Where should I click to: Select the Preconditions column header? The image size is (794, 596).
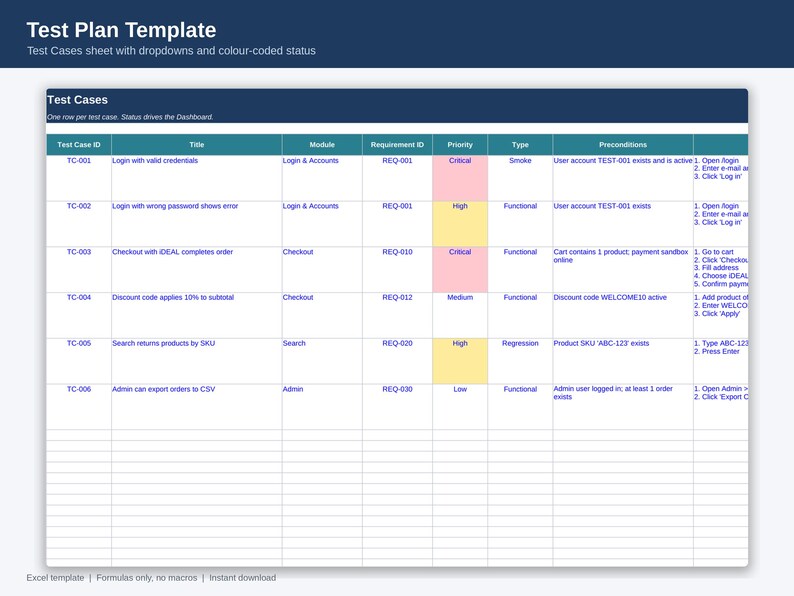(x=623, y=145)
